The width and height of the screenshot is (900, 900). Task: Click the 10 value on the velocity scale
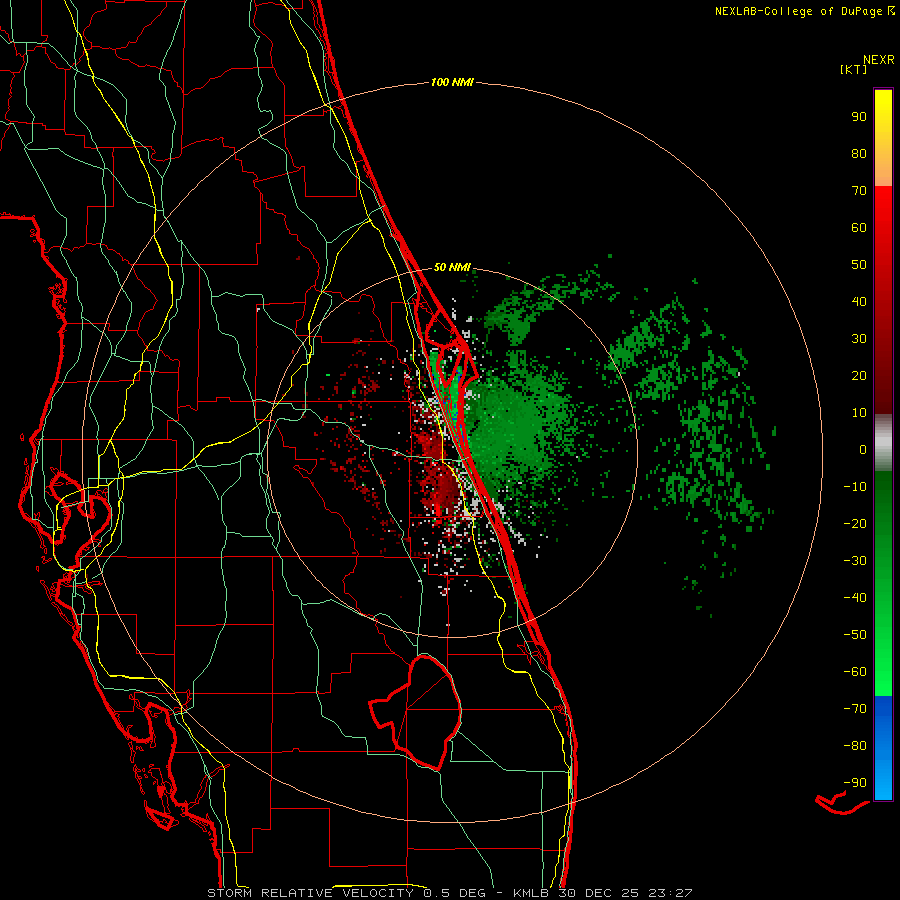[x=859, y=413]
